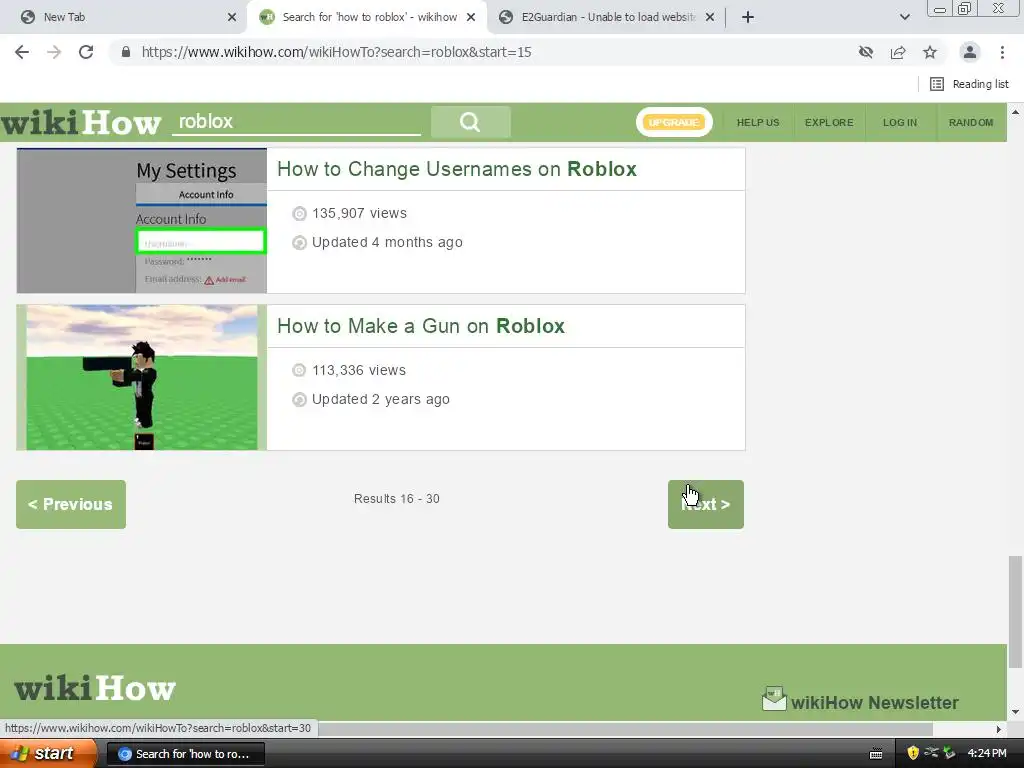Click the scrollbar up arrow

[x=1016, y=112]
